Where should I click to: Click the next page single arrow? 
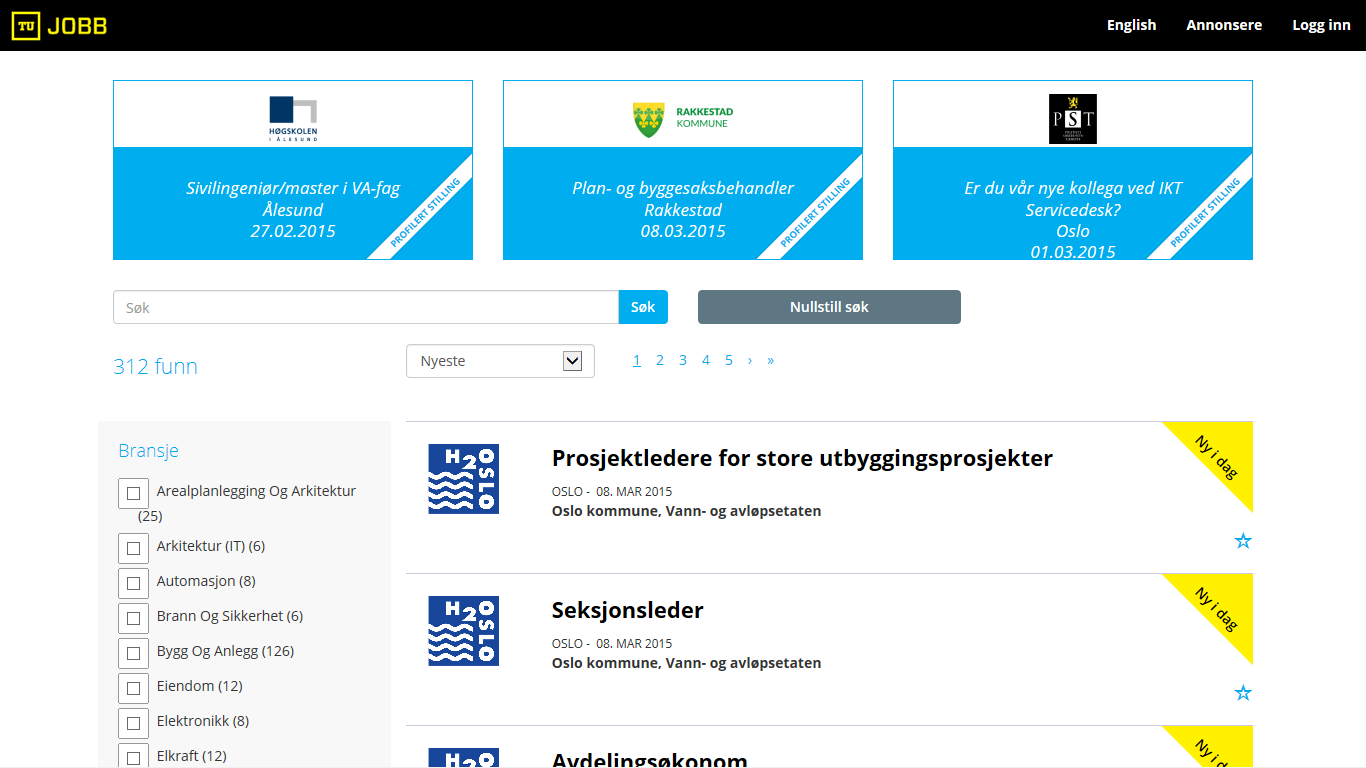(x=750, y=360)
